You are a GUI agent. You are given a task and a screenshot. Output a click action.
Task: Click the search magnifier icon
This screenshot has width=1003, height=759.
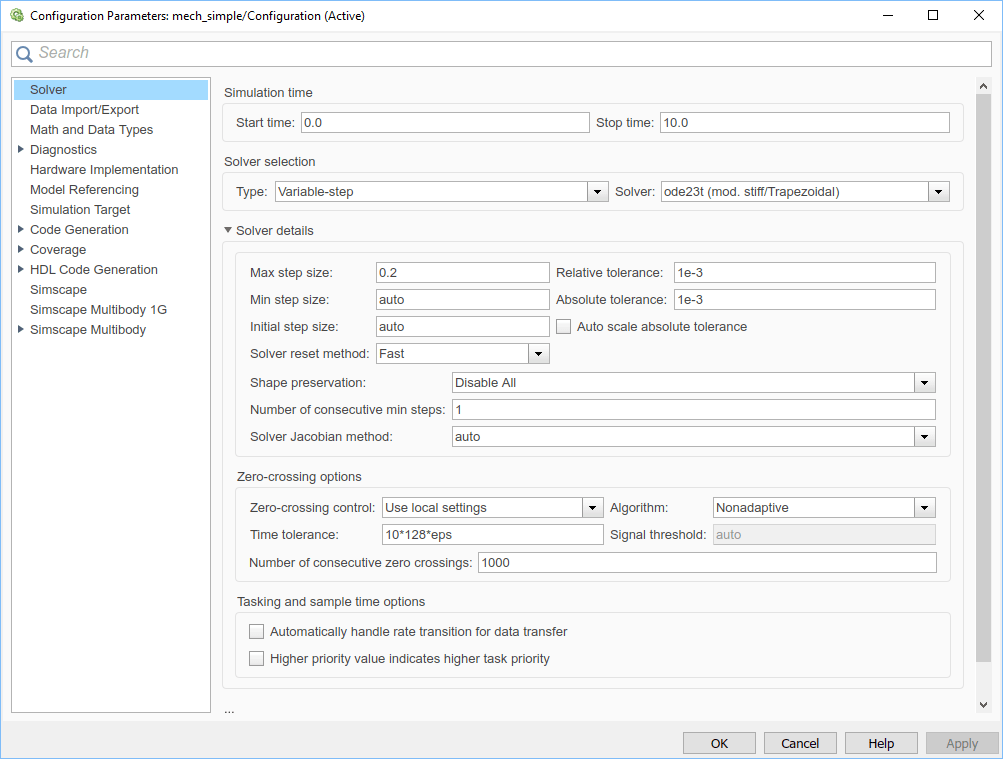(x=24, y=54)
